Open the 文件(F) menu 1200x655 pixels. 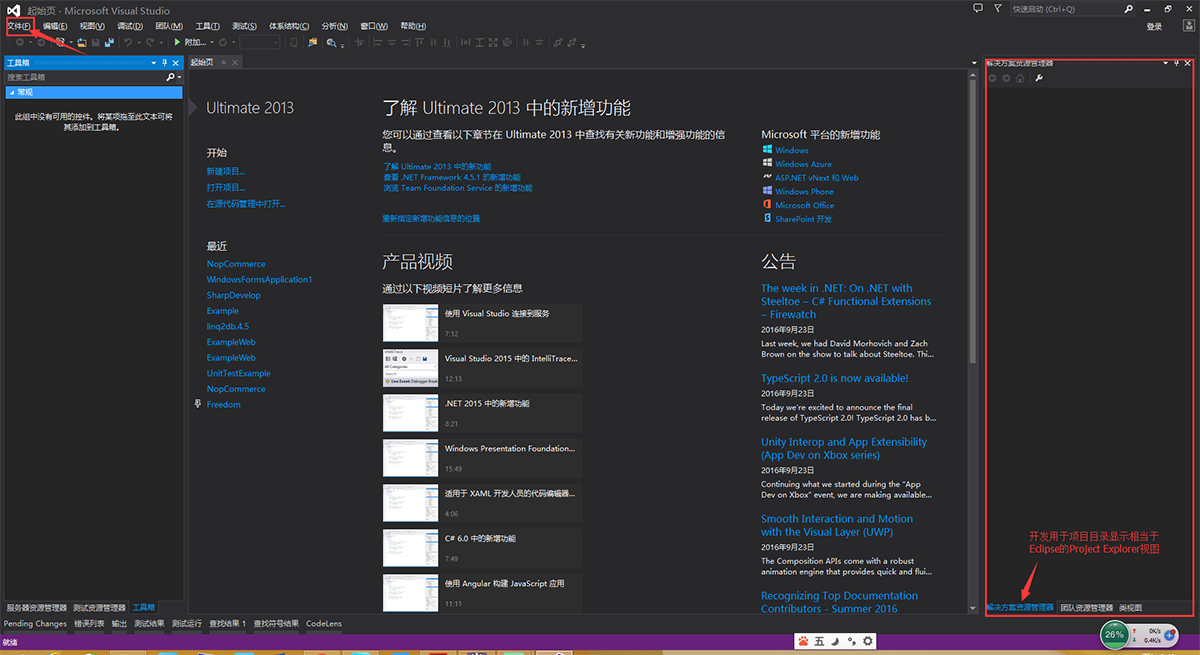[19, 26]
